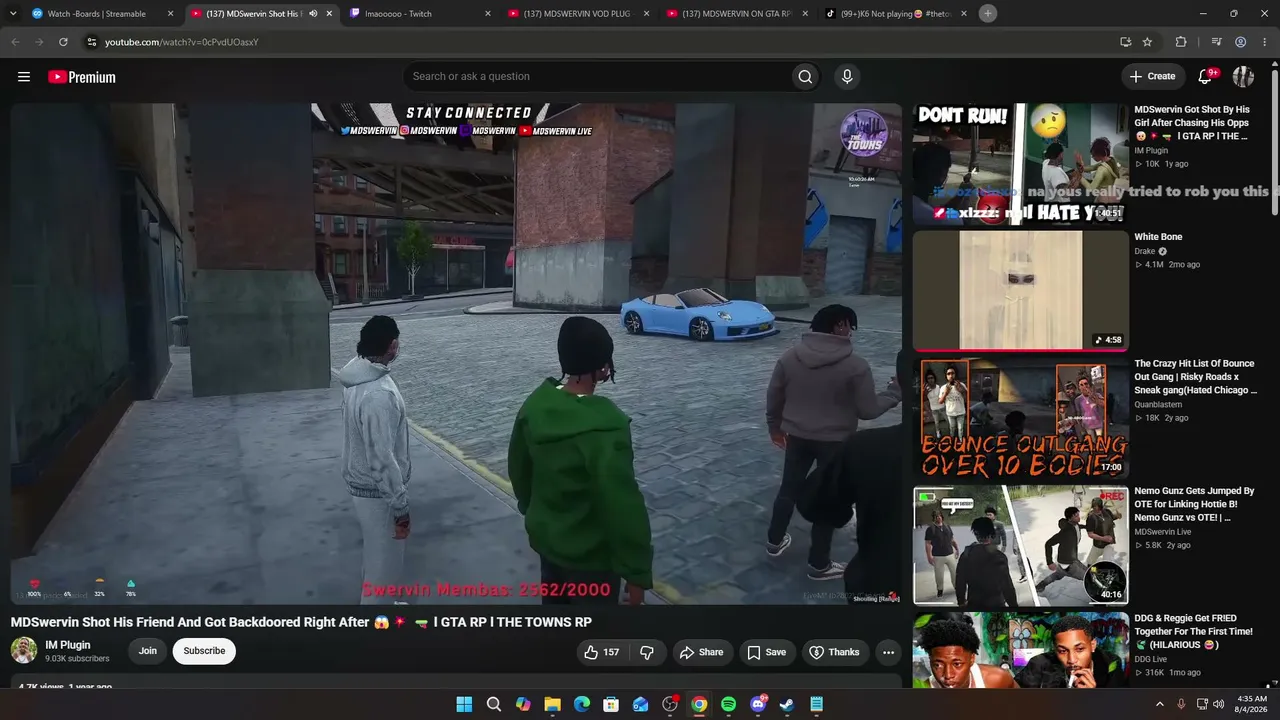Image resolution: width=1280 pixels, height=720 pixels.
Task: Open Microsoft Edge from taskbar
Action: [582, 704]
